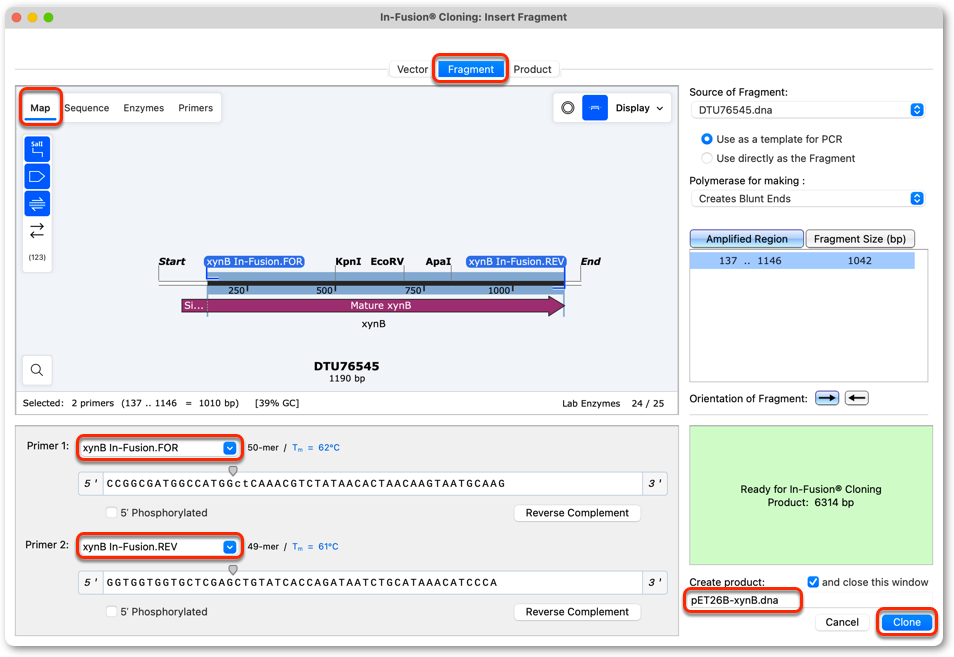Select the Sequence view tab

coord(86,108)
